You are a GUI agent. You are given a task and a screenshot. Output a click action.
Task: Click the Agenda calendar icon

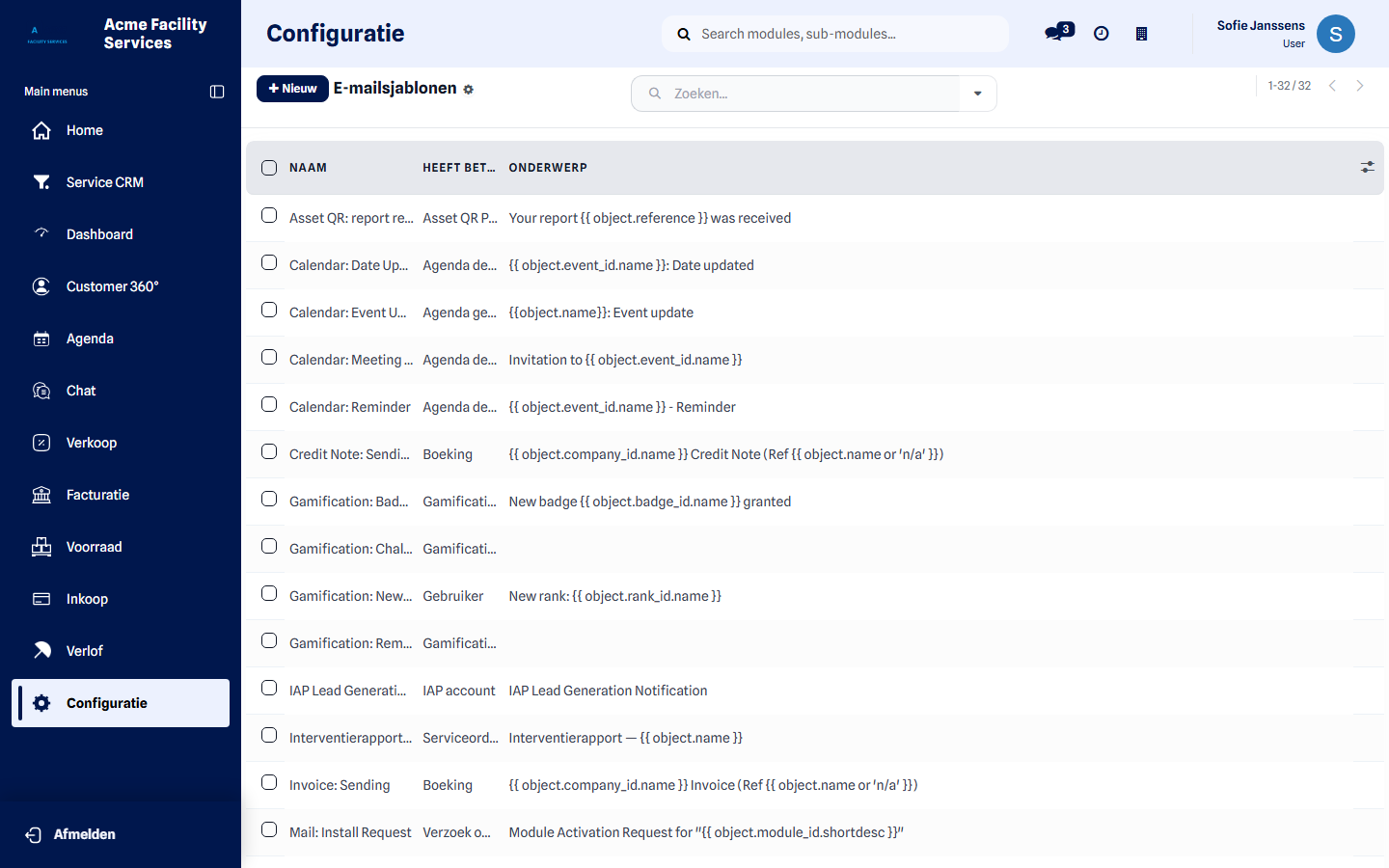[x=41, y=339]
